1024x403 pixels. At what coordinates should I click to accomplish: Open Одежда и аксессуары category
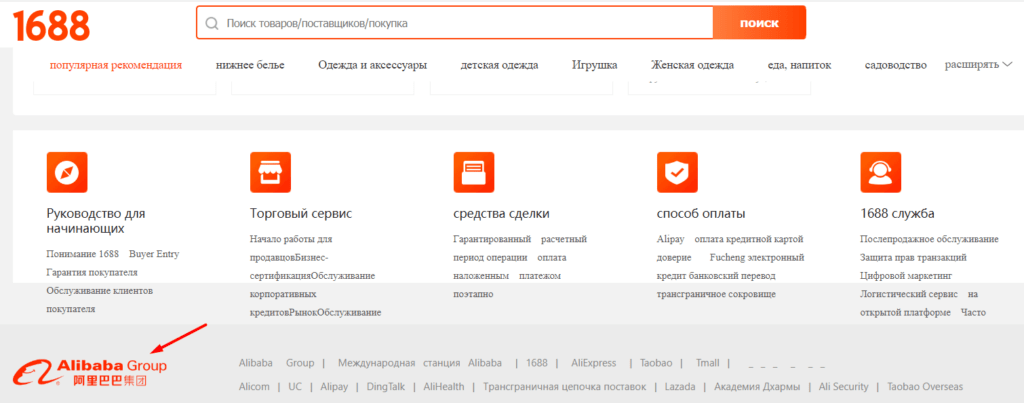pos(373,65)
